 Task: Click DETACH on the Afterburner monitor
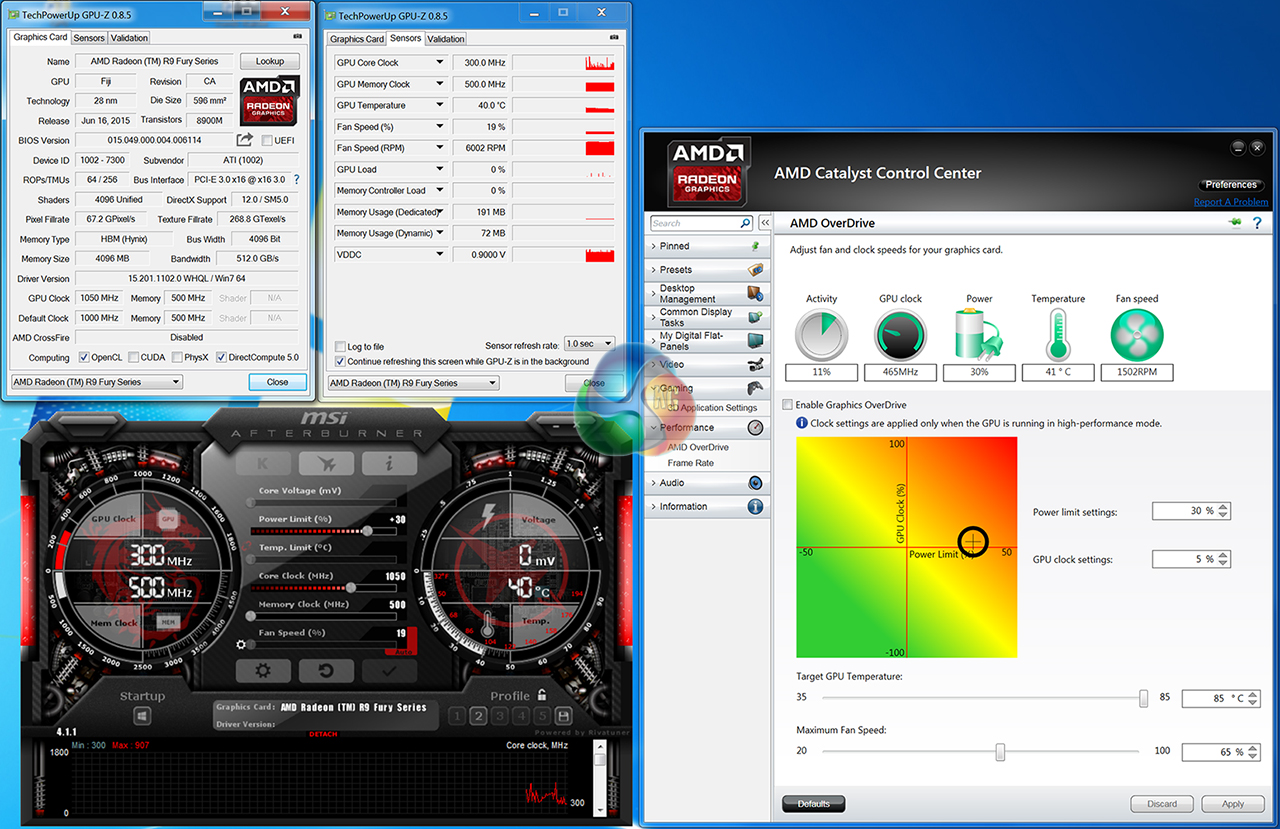coord(323,734)
